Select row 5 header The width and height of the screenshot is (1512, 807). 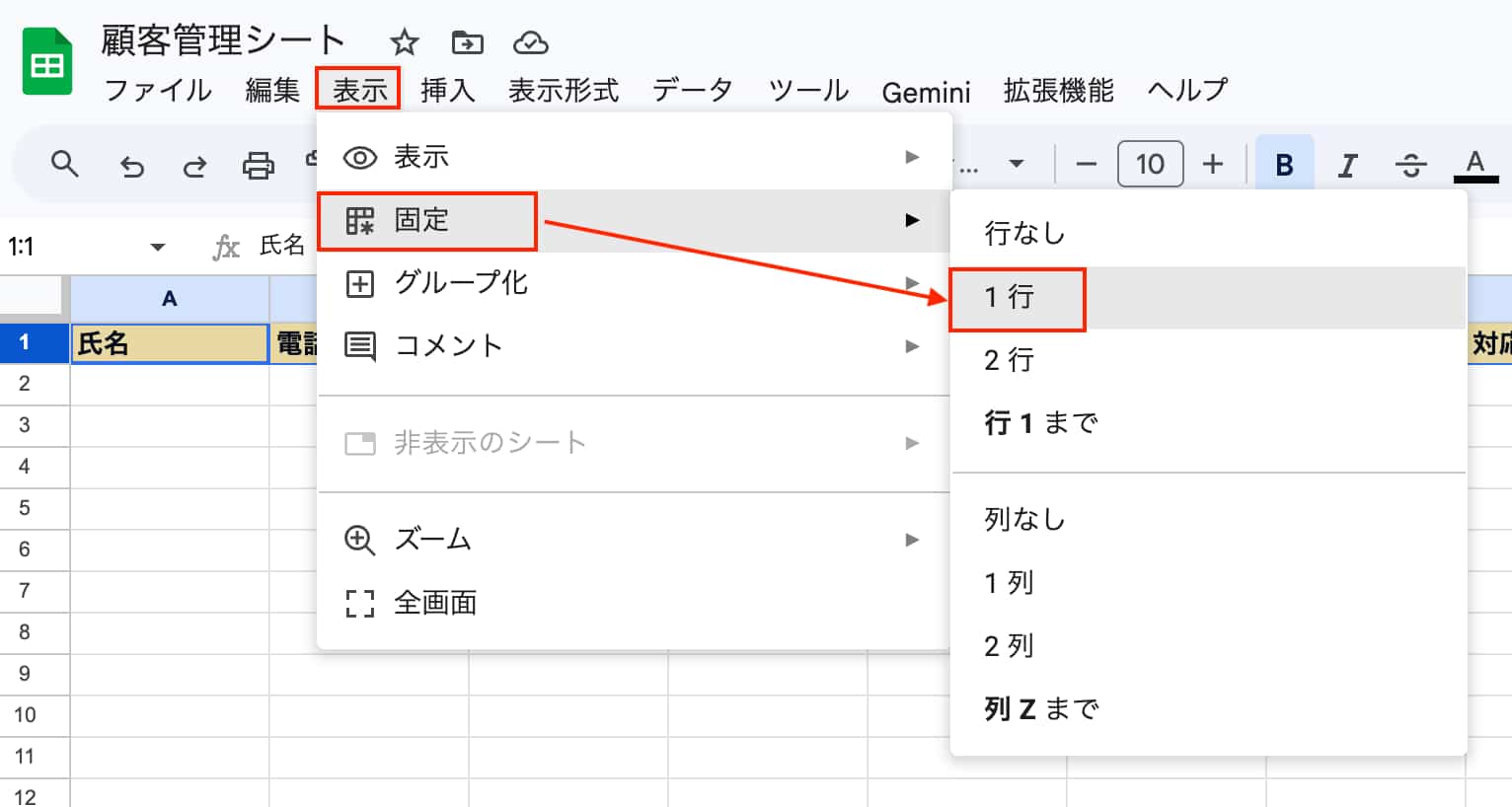point(35,508)
